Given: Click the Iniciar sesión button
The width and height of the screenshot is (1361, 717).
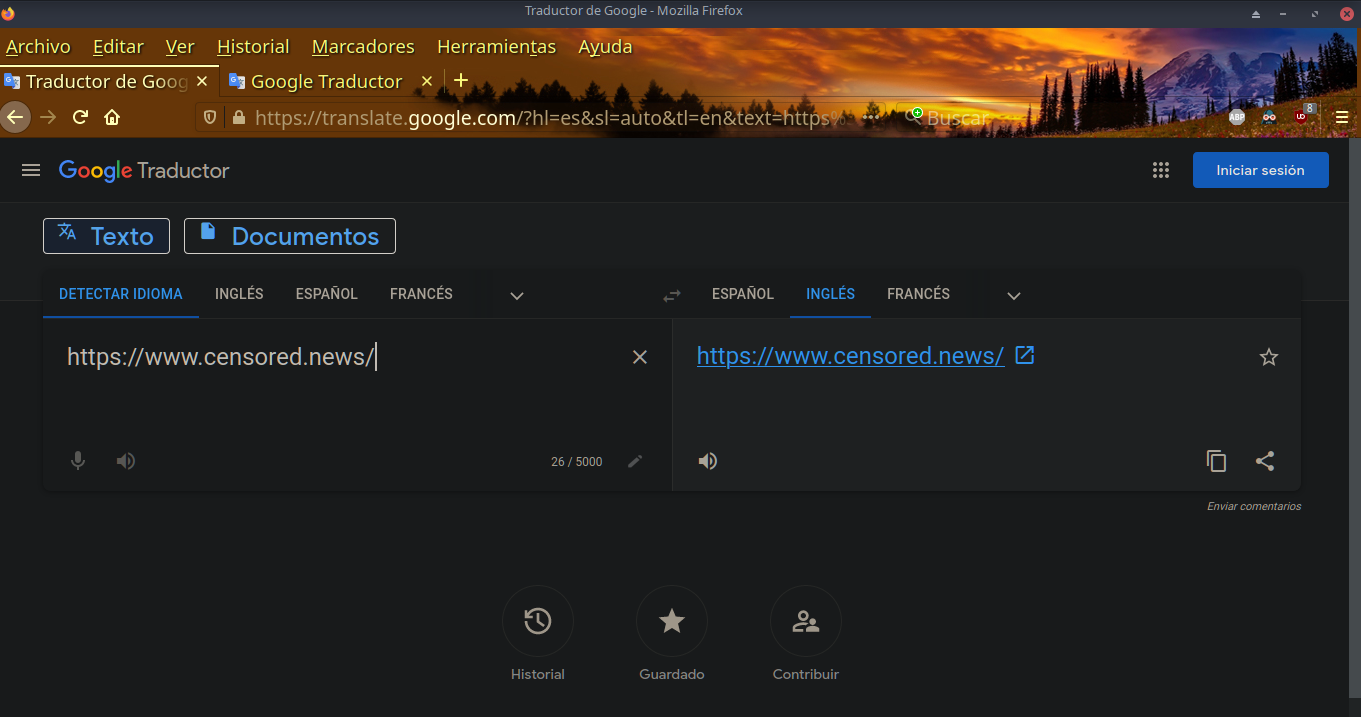Looking at the screenshot, I should point(1260,170).
